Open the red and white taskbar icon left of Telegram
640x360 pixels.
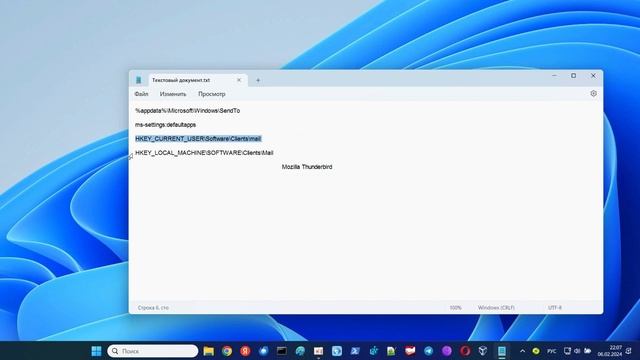click(410, 351)
